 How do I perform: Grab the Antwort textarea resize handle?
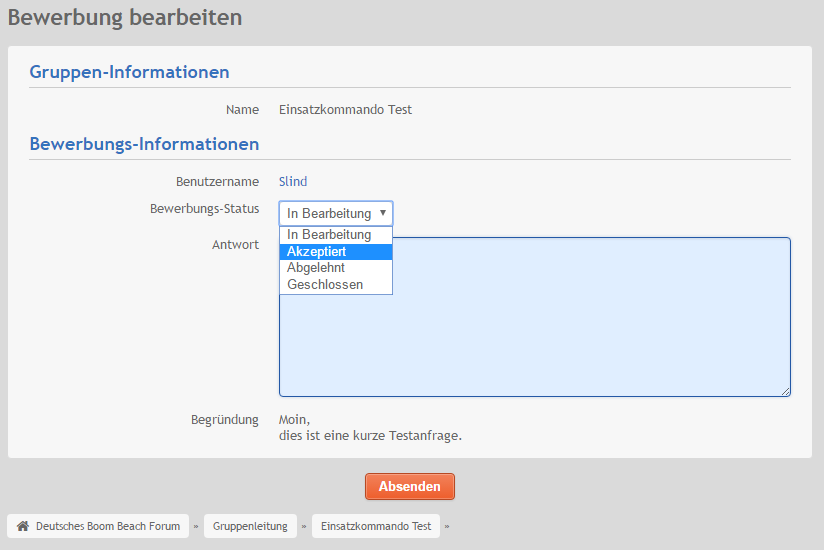tap(786, 392)
